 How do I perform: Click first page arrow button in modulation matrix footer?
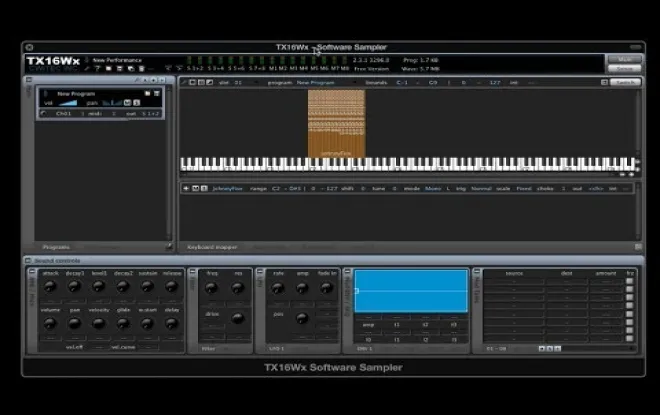click(542, 348)
